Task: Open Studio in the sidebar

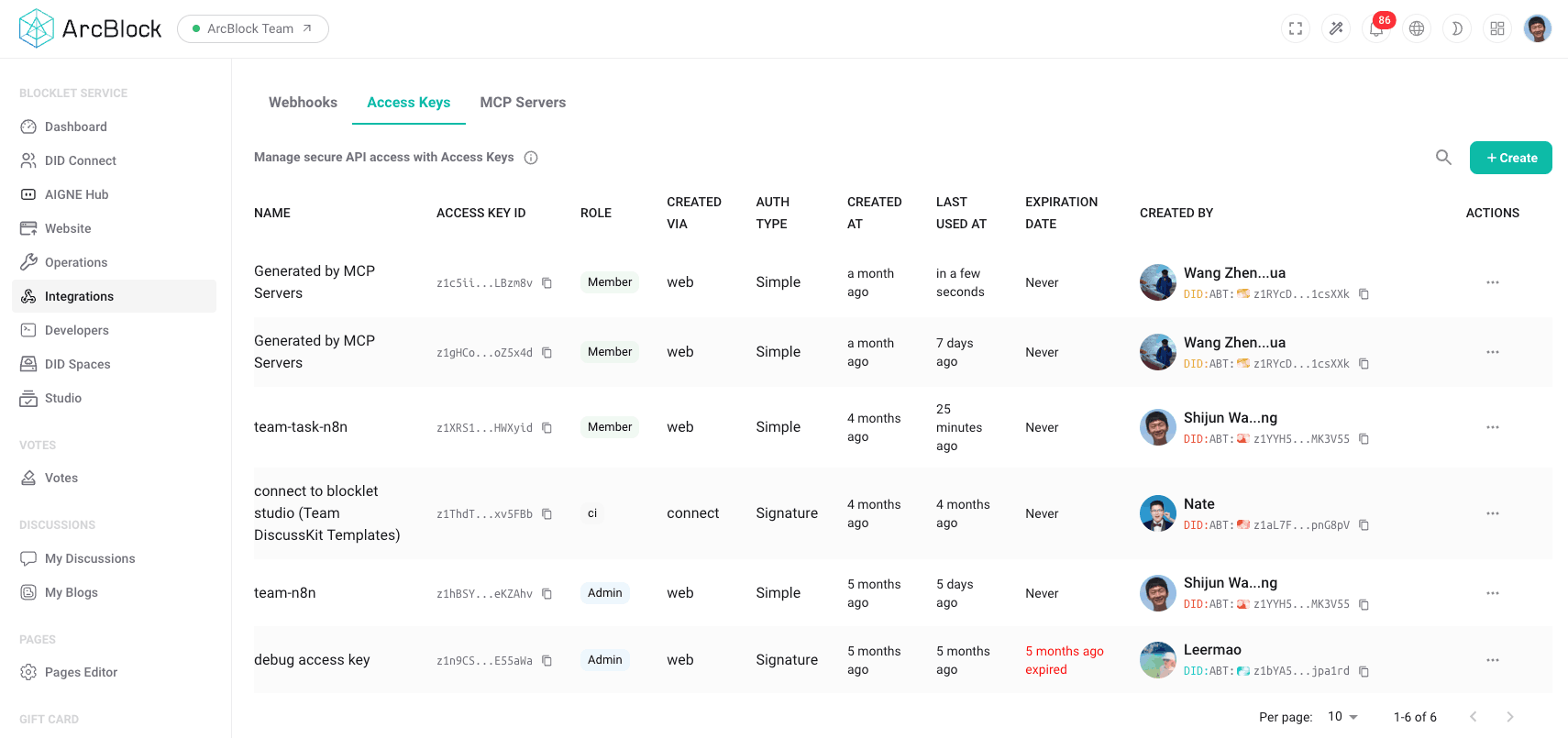Action: [x=114, y=398]
